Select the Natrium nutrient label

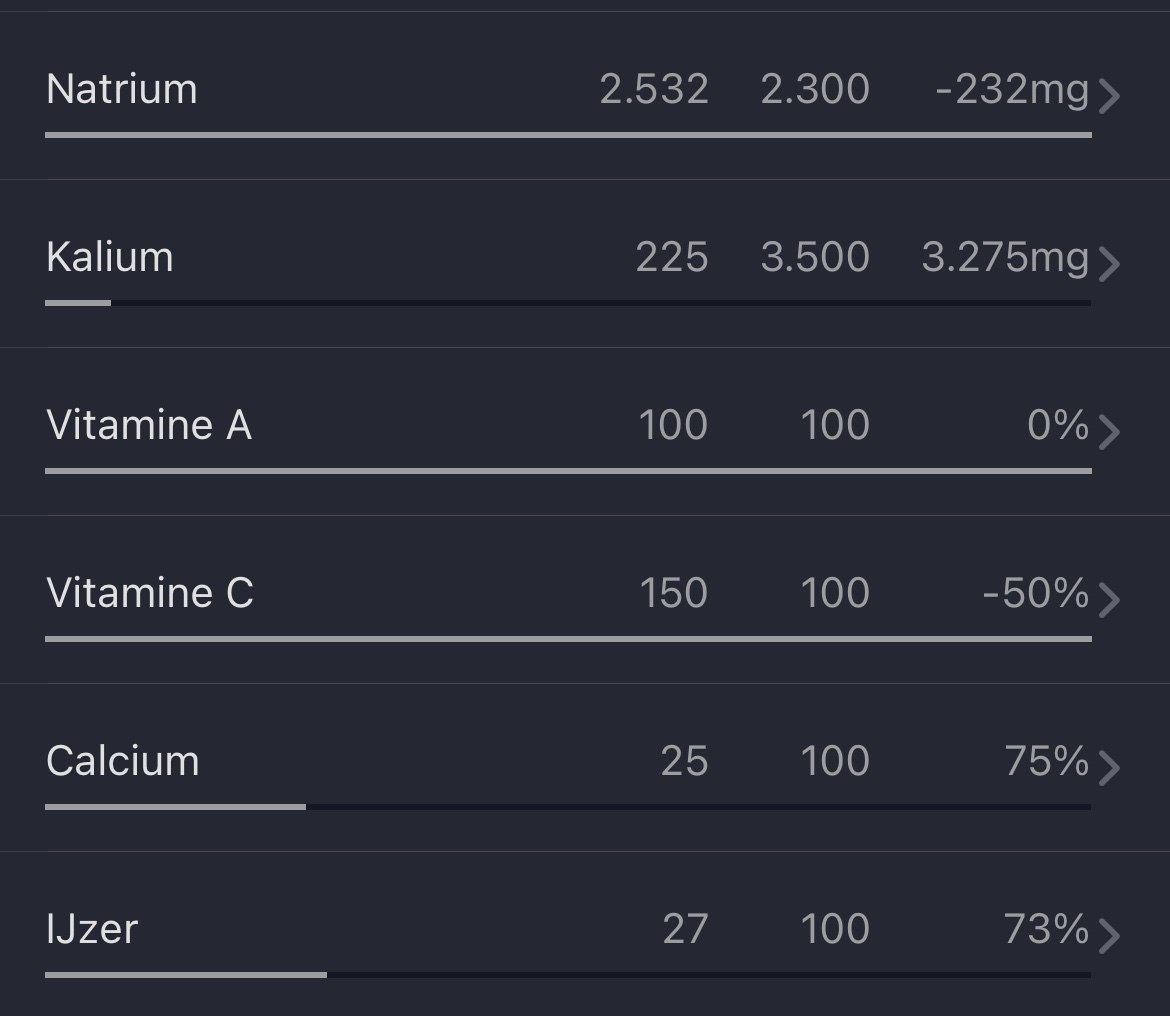[122, 89]
